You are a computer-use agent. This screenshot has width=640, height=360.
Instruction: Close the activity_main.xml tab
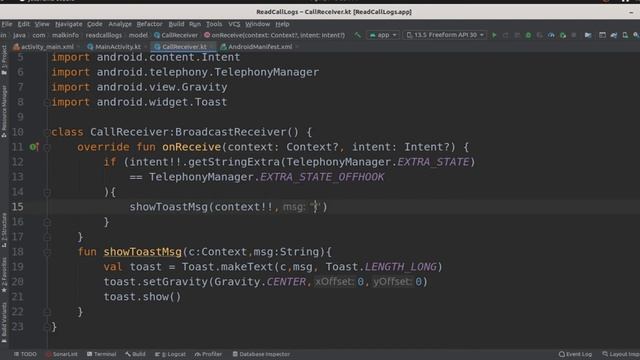tap(79, 47)
